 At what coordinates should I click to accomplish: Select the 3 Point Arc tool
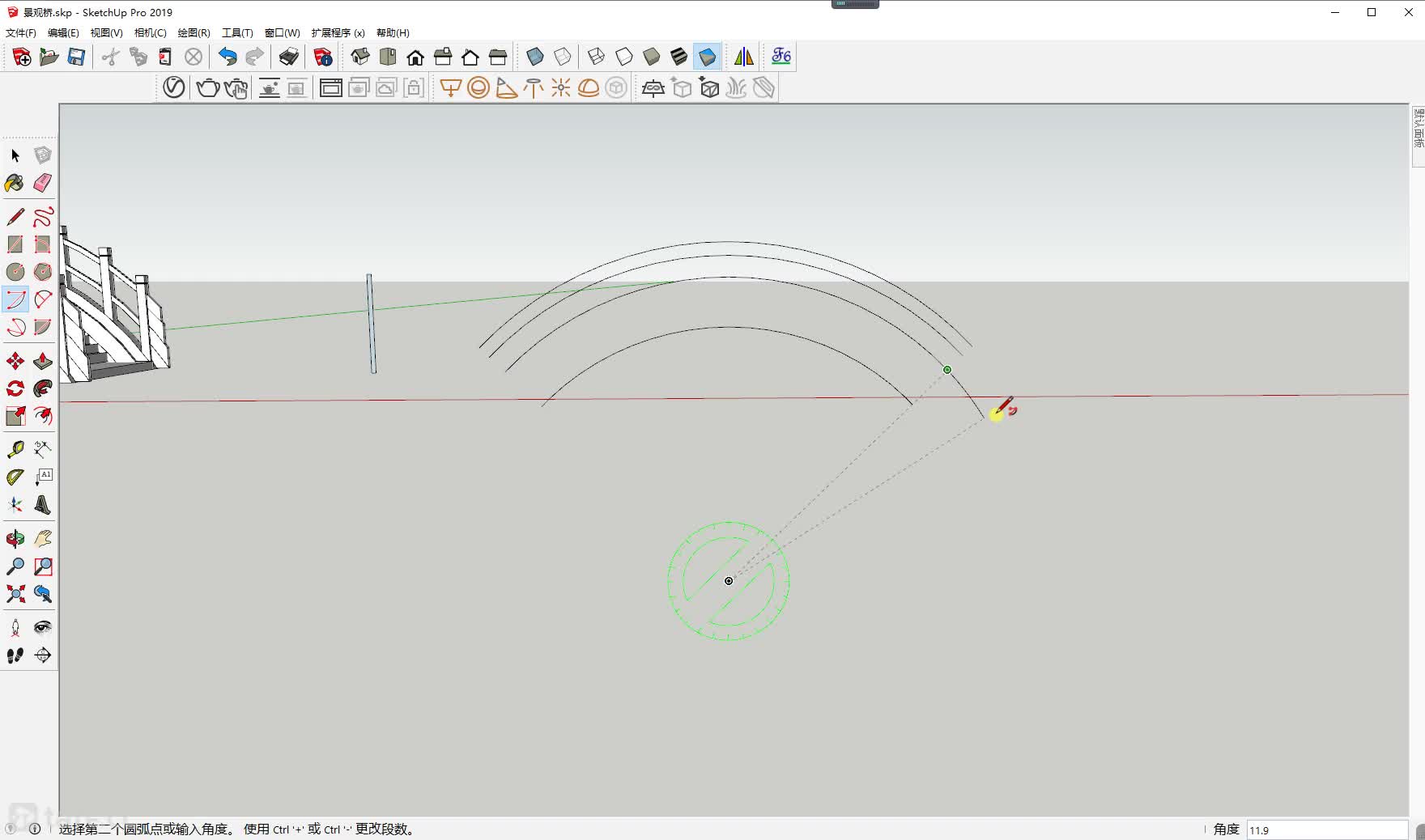(x=15, y=327)
